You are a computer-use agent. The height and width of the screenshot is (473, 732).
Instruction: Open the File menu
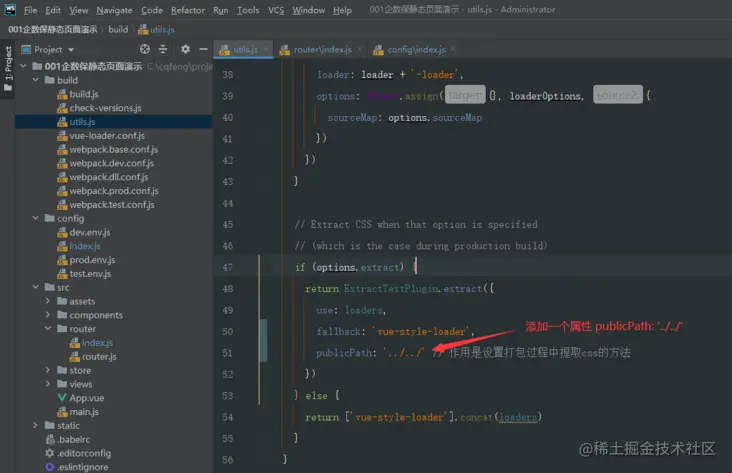pyautogui.click(x=30, y=10)
